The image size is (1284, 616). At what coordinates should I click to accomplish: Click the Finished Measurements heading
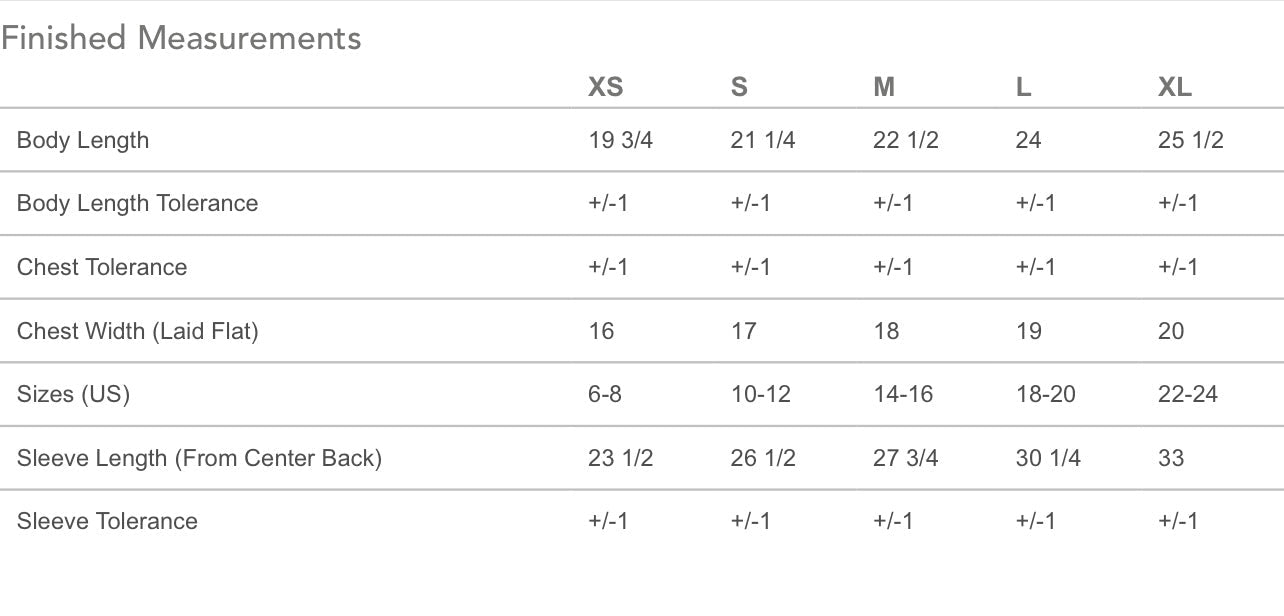(181, 38)
